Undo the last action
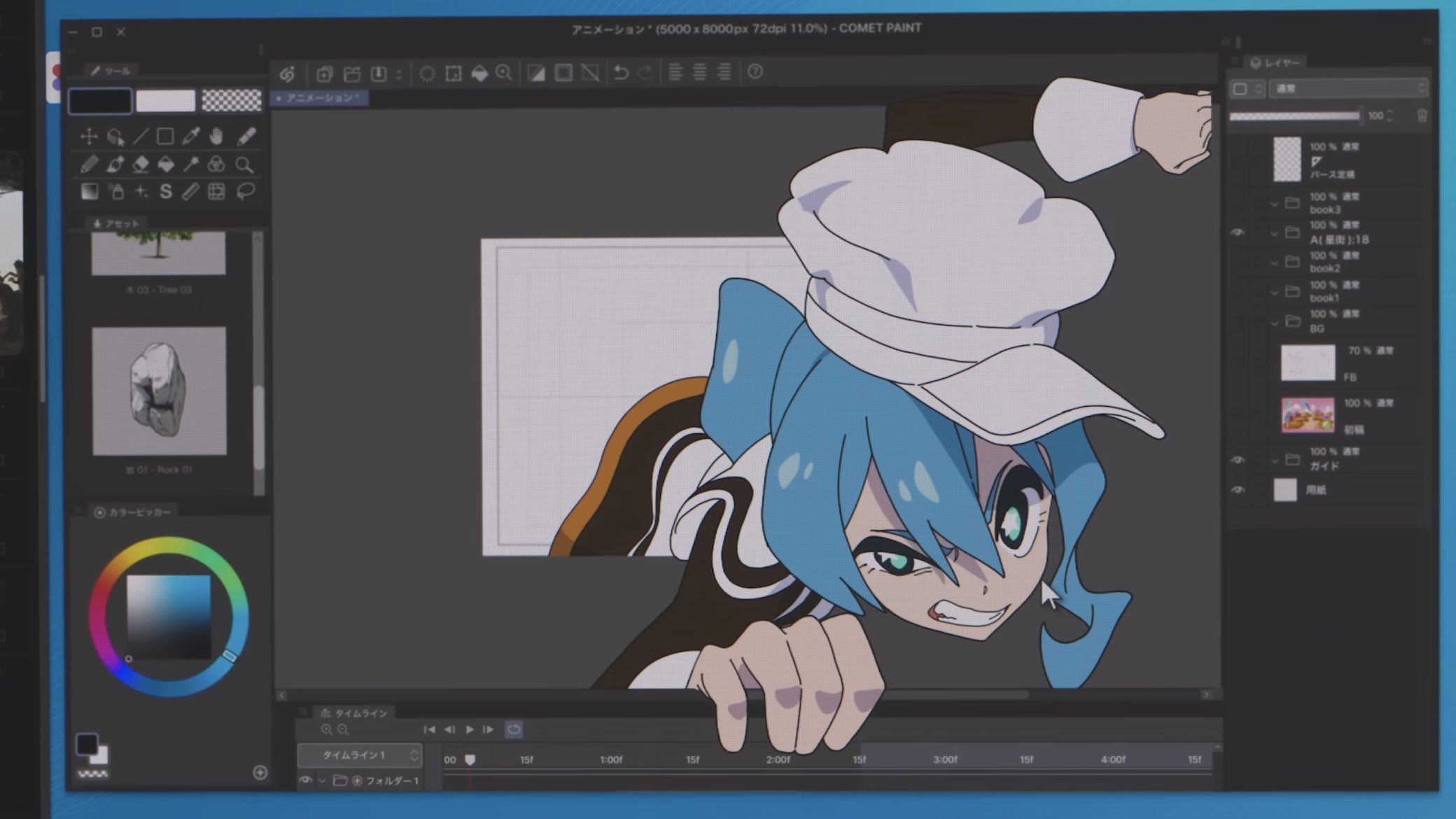 [621, 72]
